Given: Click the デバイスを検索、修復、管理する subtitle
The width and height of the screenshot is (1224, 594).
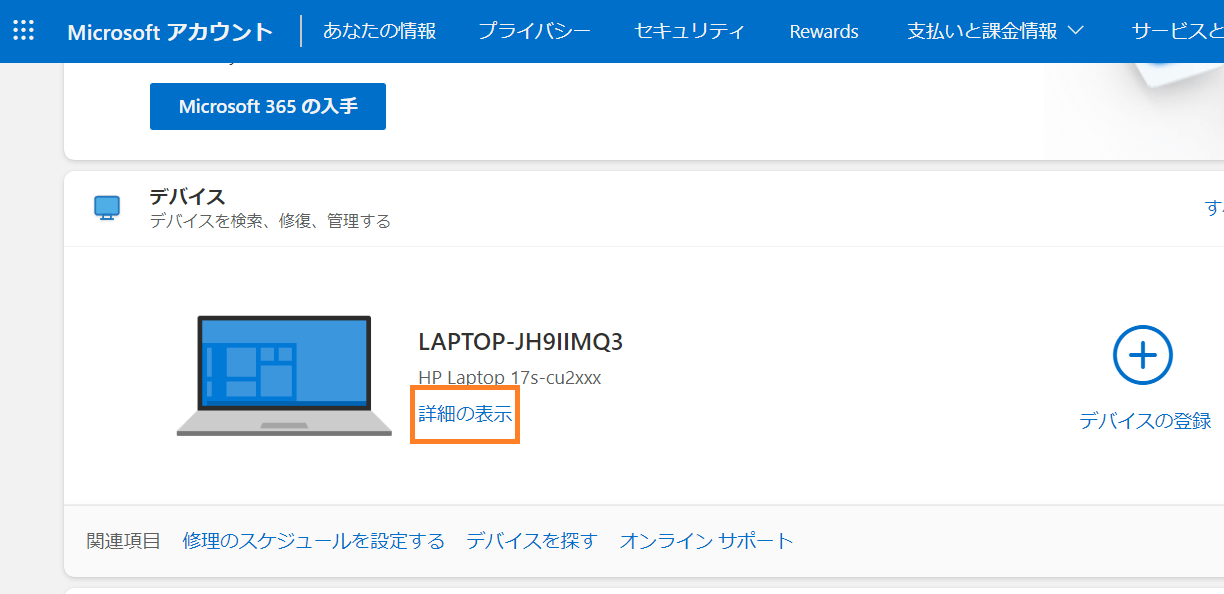Looking at the screenshot, I should pos(270,221).
